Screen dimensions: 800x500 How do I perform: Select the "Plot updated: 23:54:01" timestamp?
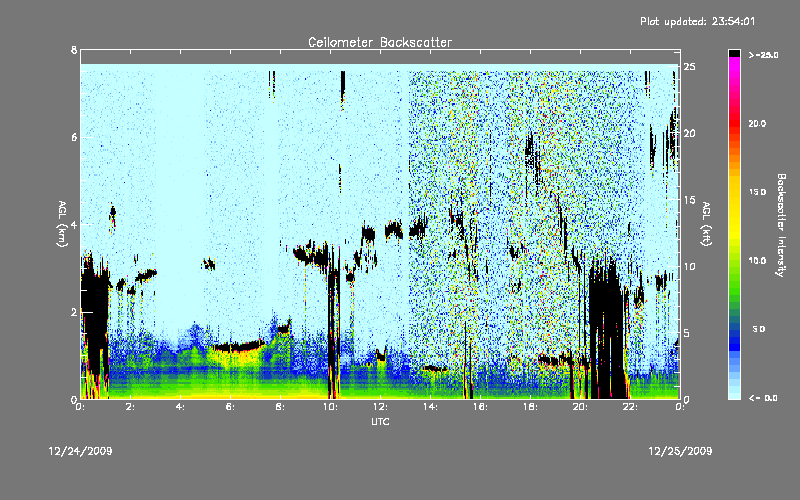click(x=697, y=21)
